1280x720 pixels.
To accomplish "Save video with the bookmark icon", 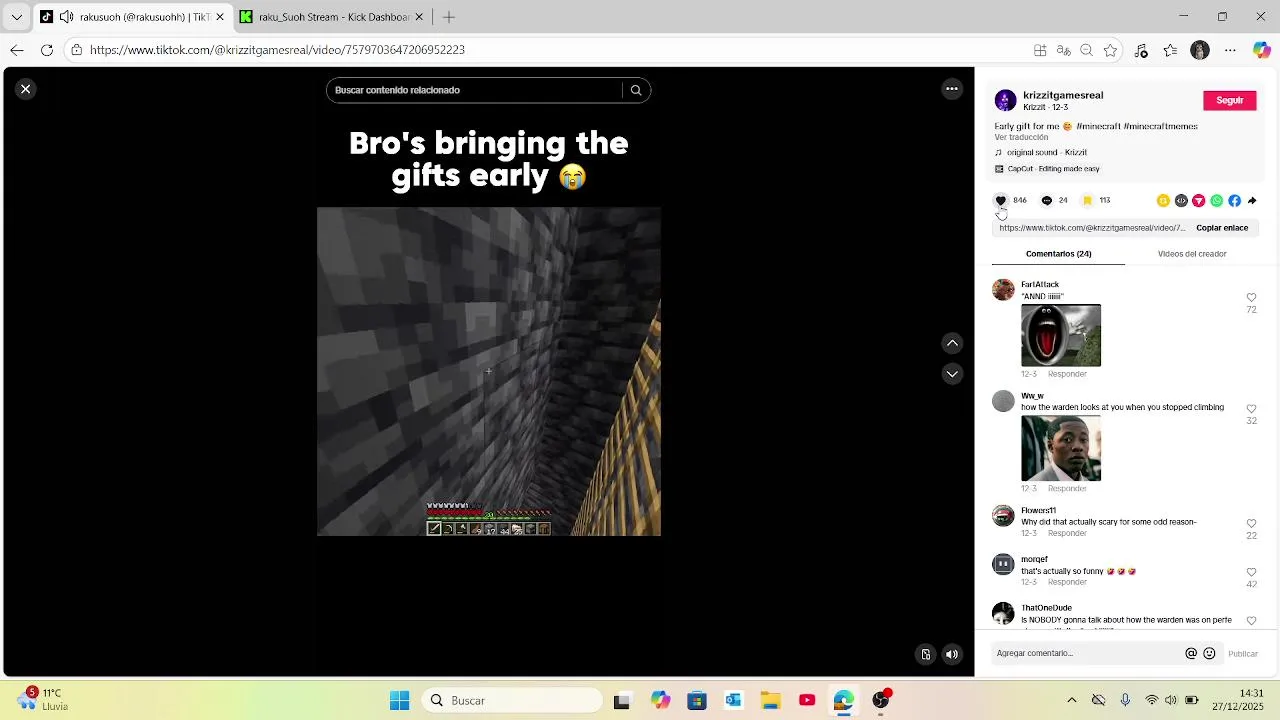I will [x=1087, y=200].
